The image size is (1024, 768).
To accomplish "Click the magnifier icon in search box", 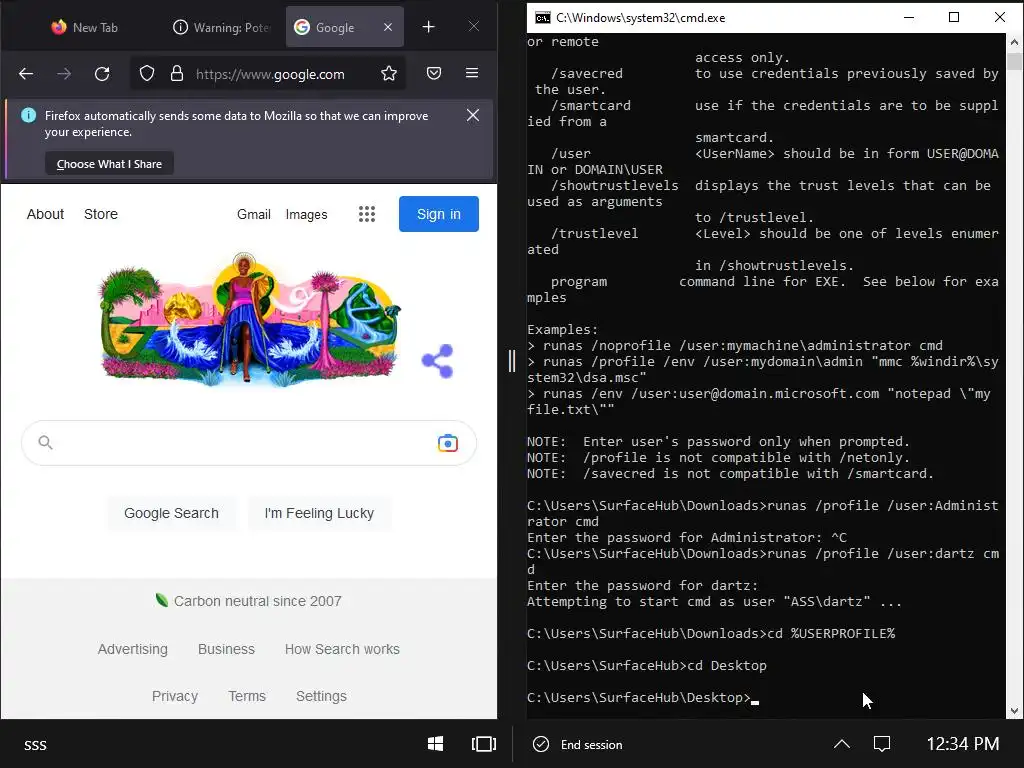I will pyautogui.click(x=45, y=443).
